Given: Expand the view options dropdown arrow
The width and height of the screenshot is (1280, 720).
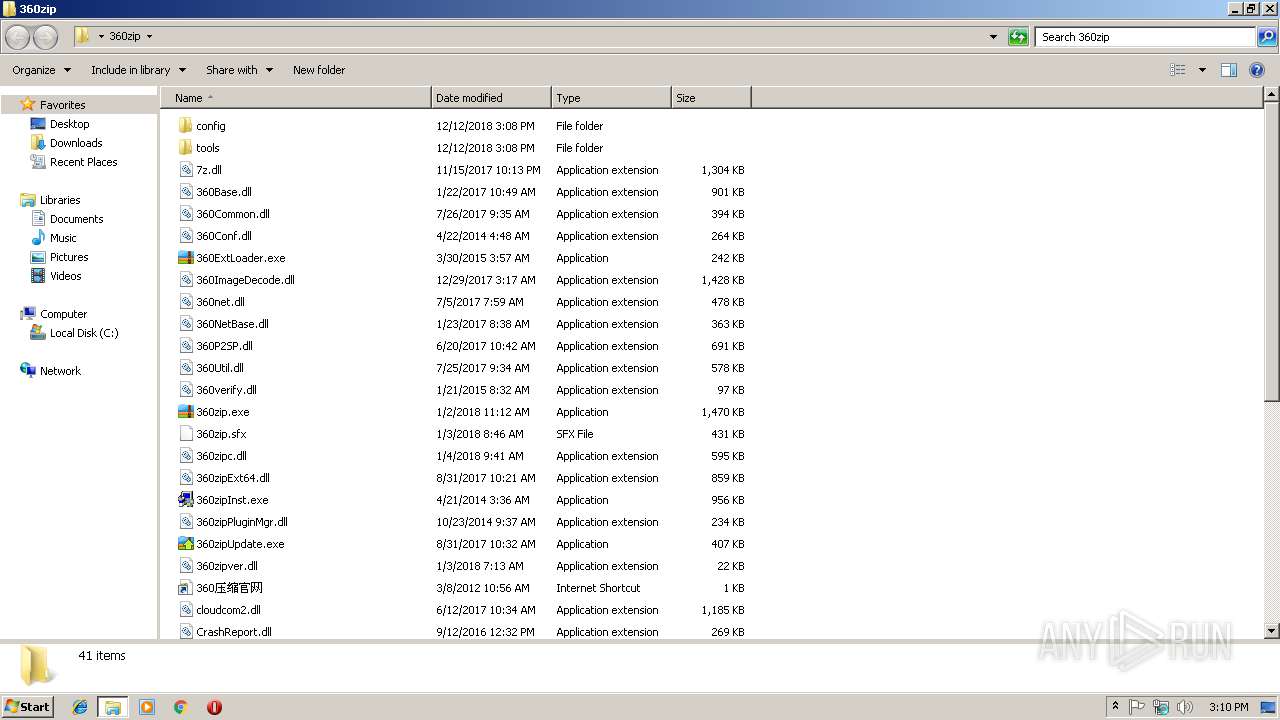Looking at the screenshot, I should click(1202, 70).
